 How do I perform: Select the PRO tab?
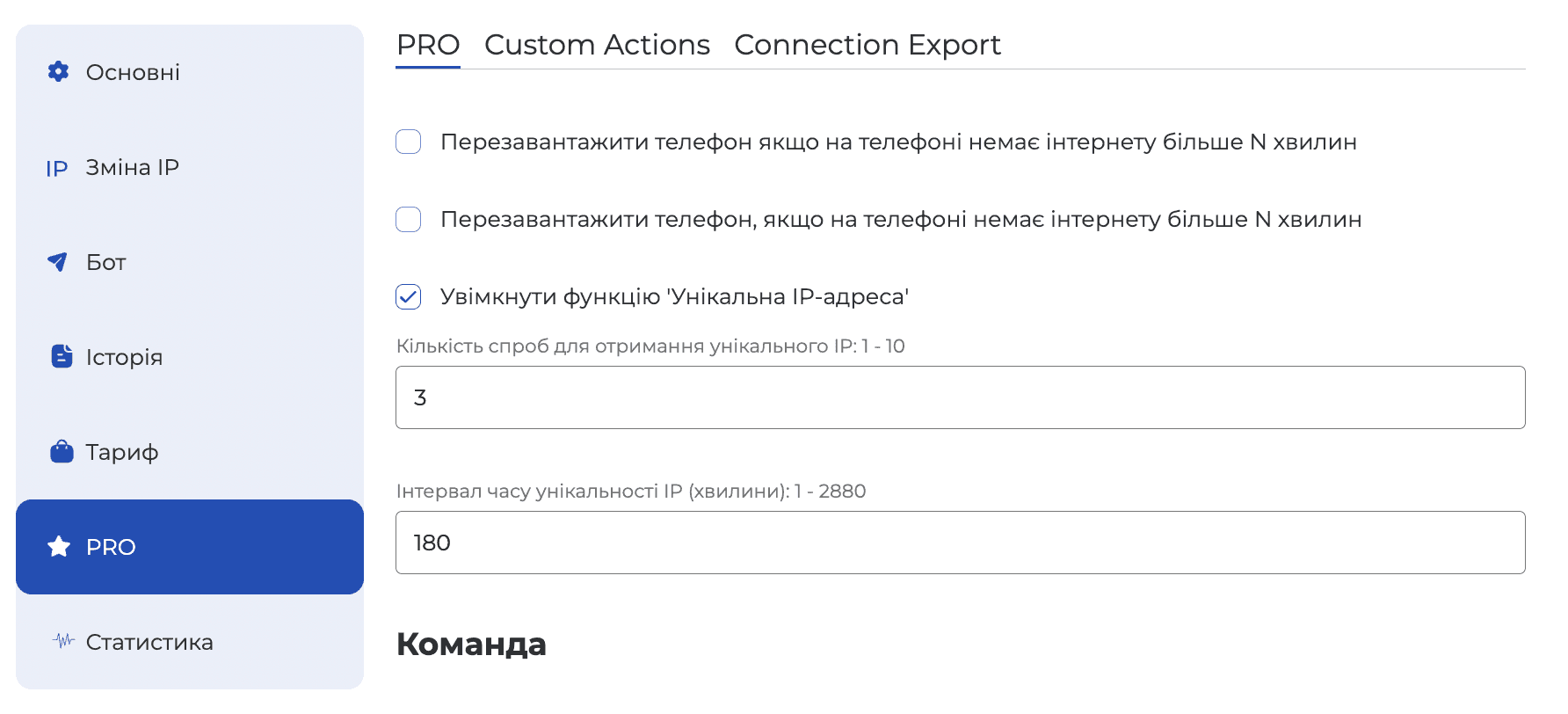coord(428,45)
